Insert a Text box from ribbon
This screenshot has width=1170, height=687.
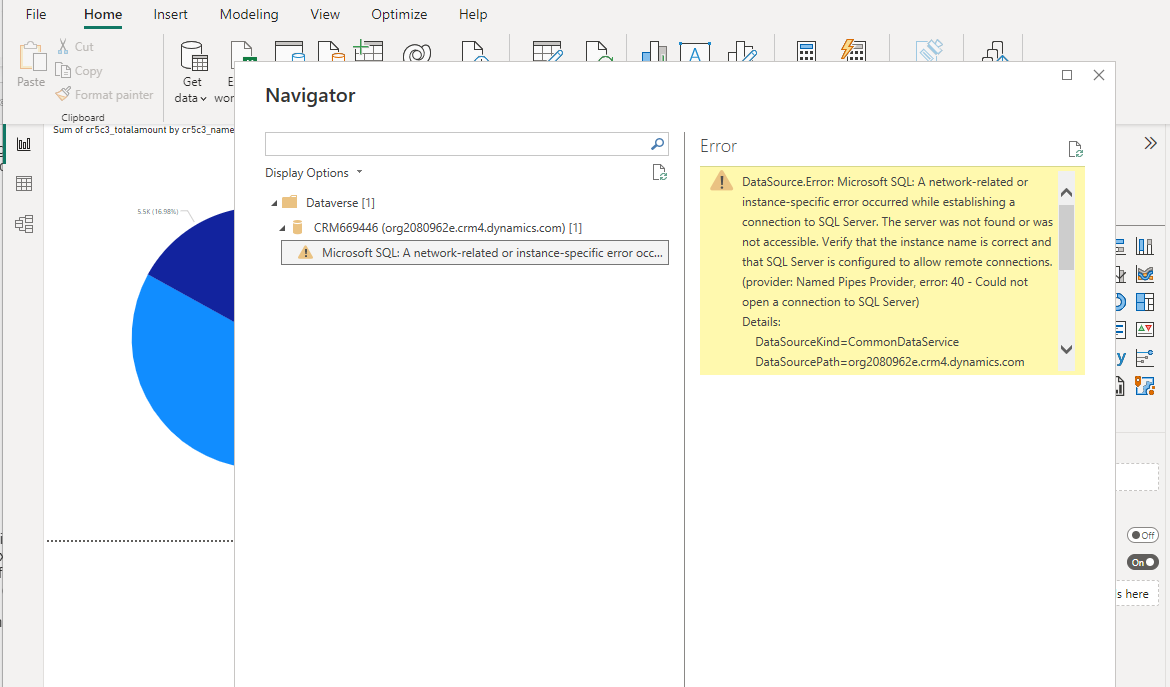pyautogui.click(x=695, y=52)
